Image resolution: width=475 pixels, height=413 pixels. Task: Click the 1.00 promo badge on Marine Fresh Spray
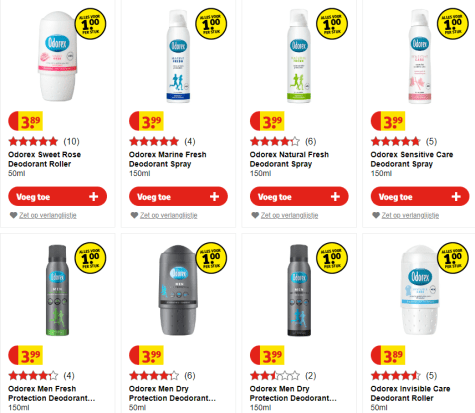point(211,24)
